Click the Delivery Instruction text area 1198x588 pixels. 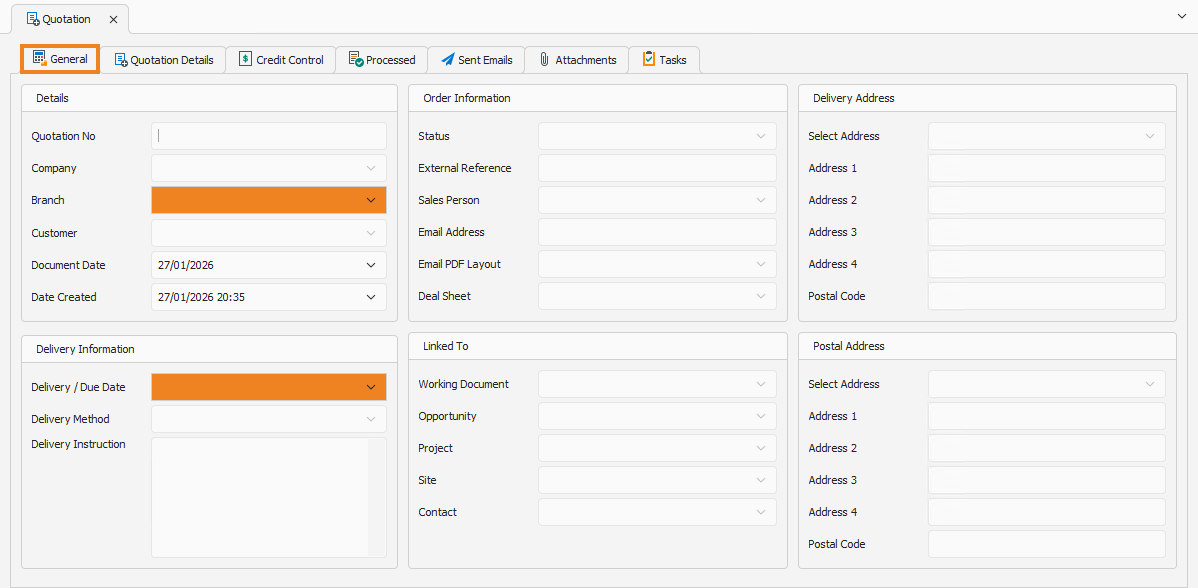click(269, 497)
